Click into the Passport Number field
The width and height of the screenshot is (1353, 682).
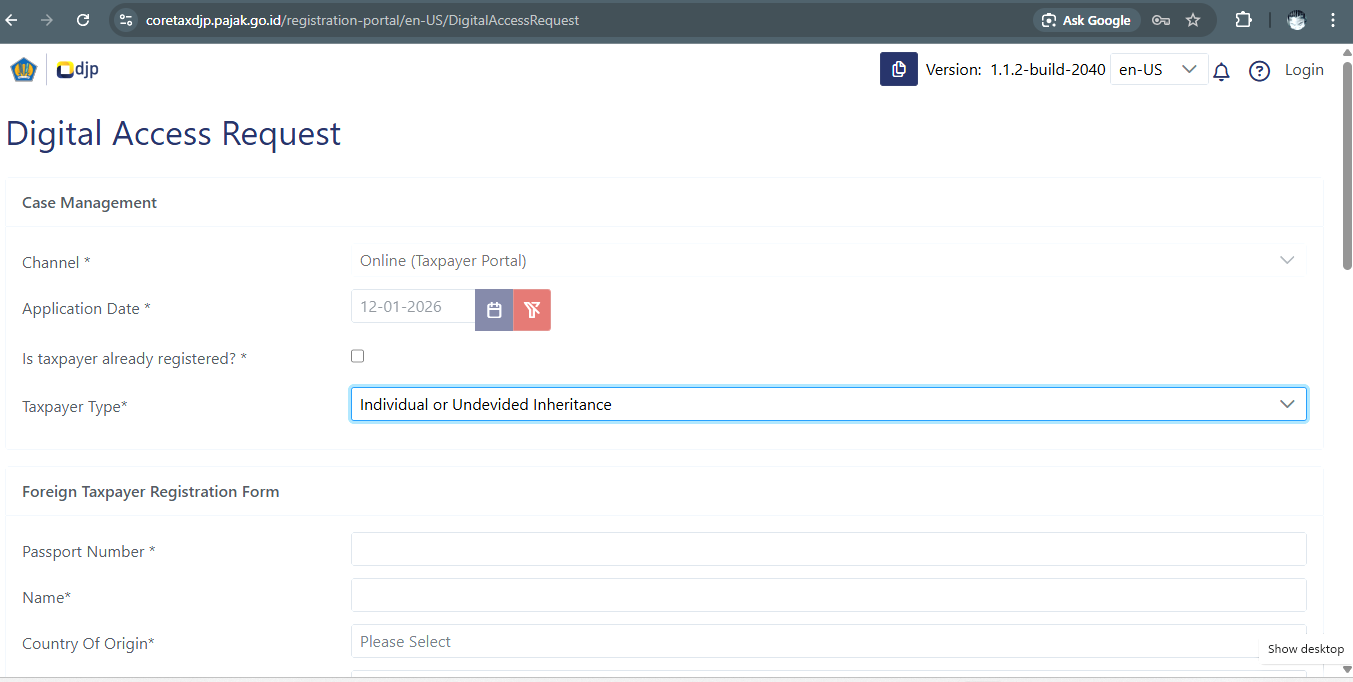coord(828,549)
